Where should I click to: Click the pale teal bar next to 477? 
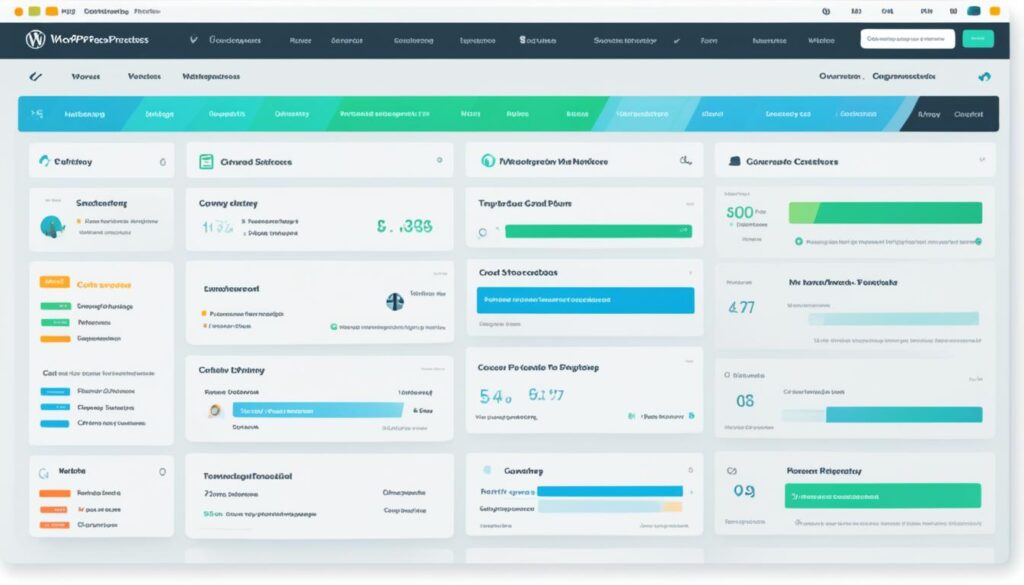(x=893, y=319)
